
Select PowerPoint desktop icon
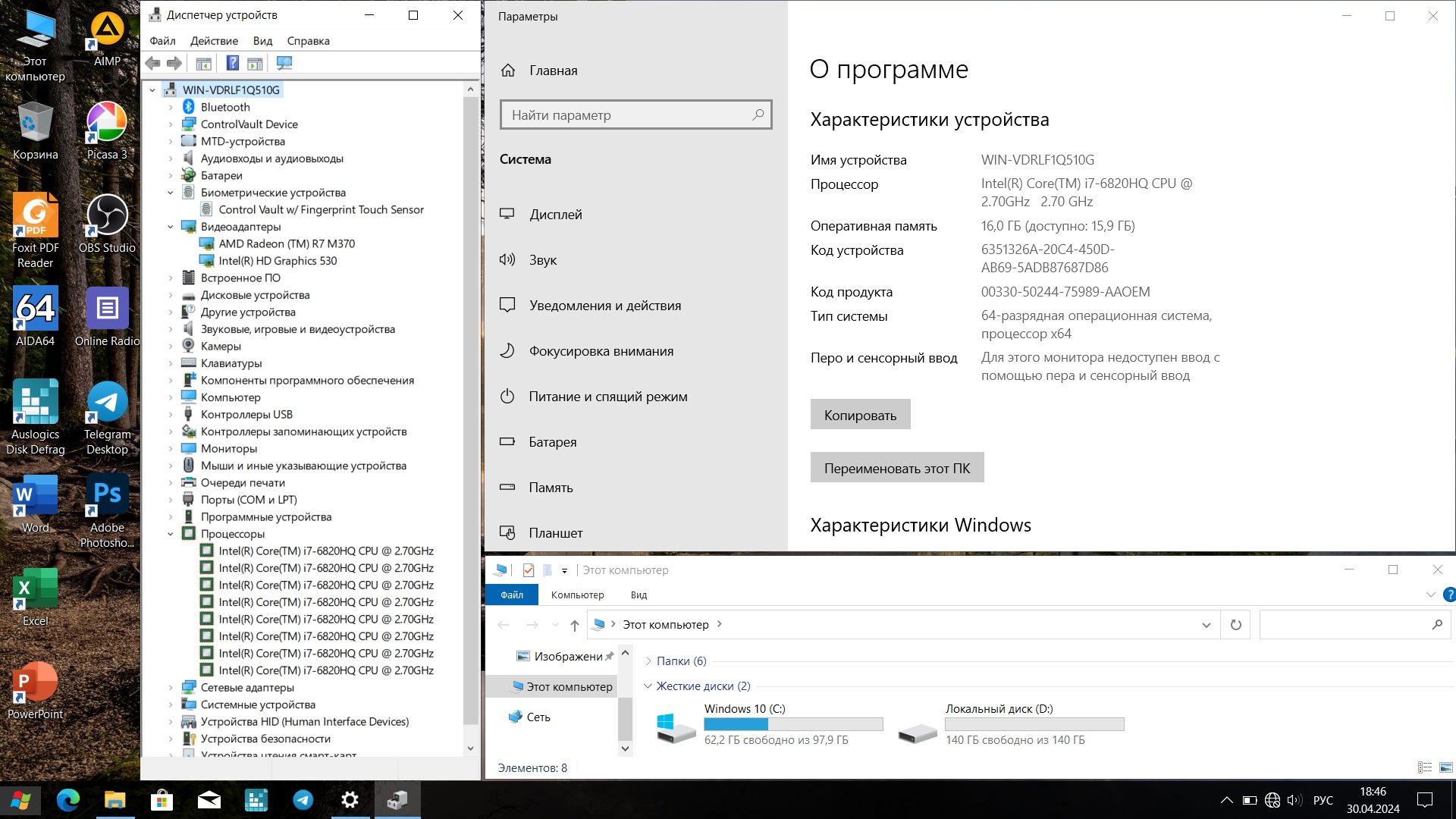(x=35, y=690)
